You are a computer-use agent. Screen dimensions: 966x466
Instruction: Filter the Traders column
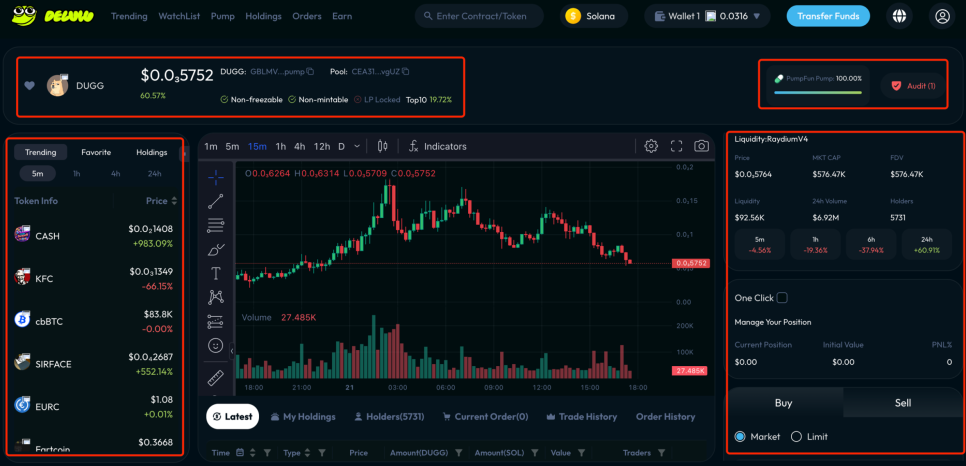(661, 453)
